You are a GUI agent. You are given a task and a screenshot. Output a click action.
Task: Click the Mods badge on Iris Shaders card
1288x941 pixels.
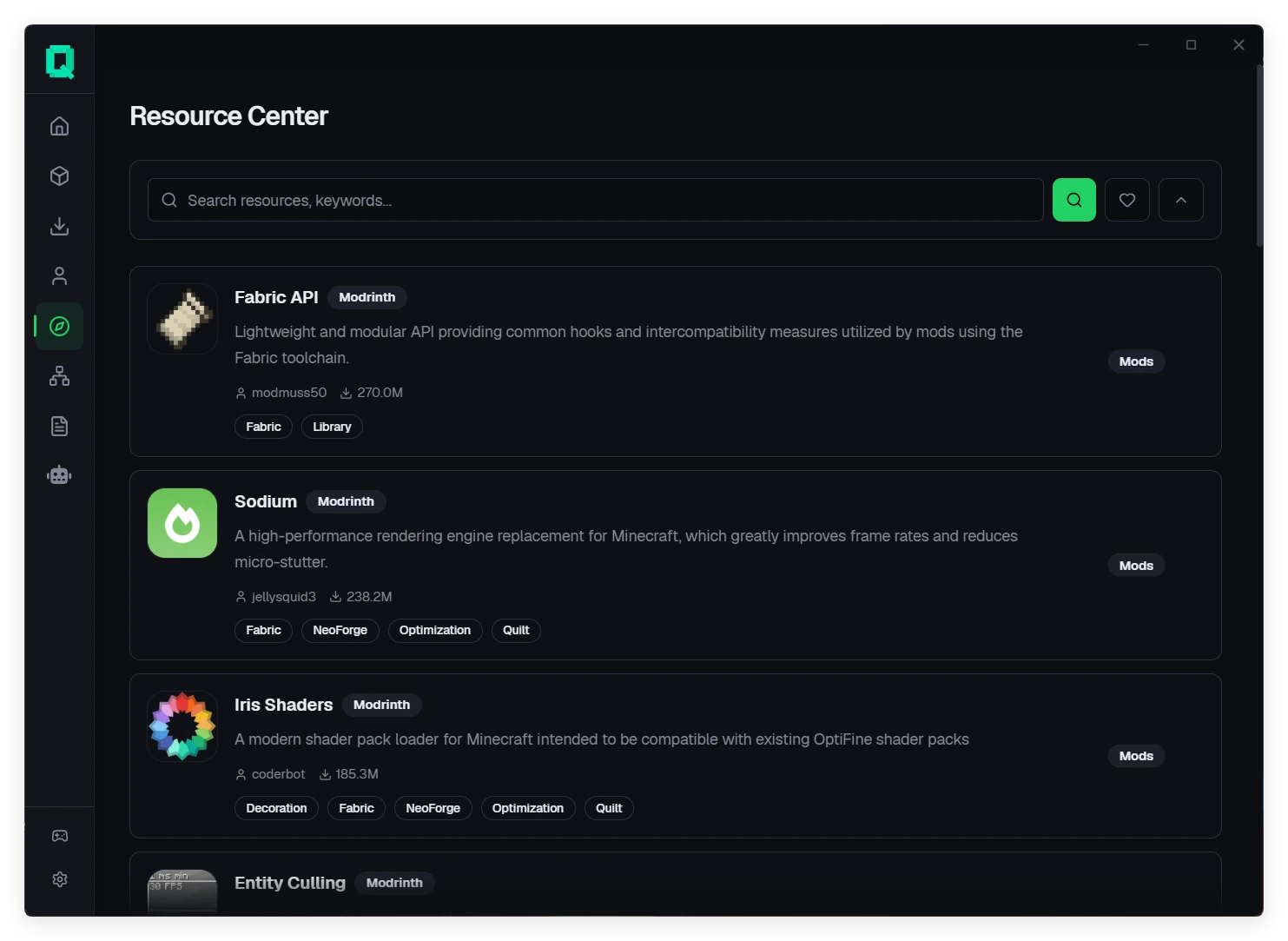tap(1136, 756)
